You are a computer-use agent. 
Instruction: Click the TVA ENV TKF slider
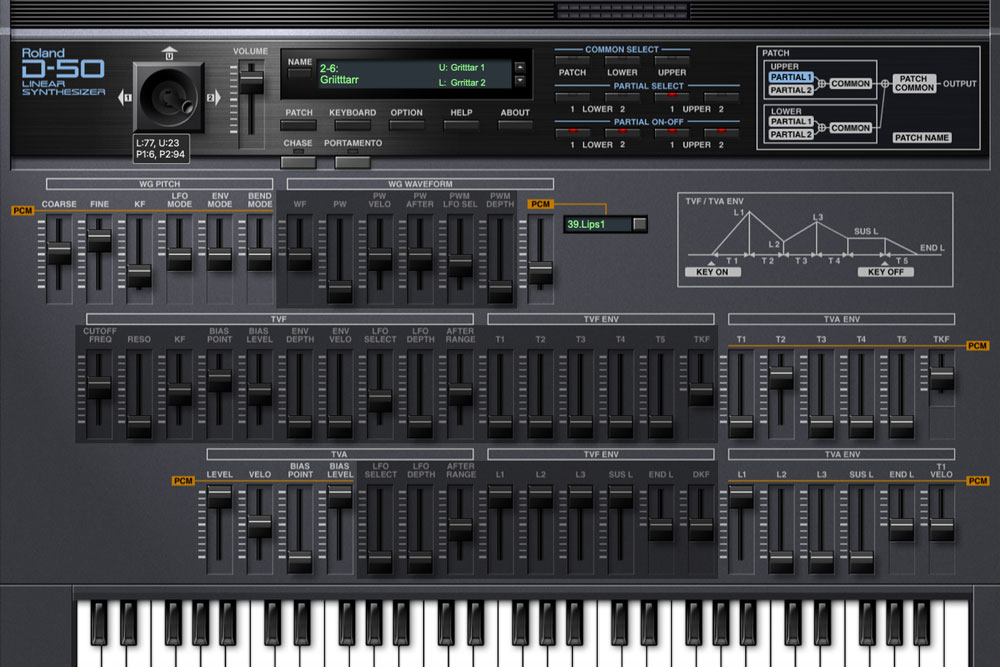(x=942, y=378)
